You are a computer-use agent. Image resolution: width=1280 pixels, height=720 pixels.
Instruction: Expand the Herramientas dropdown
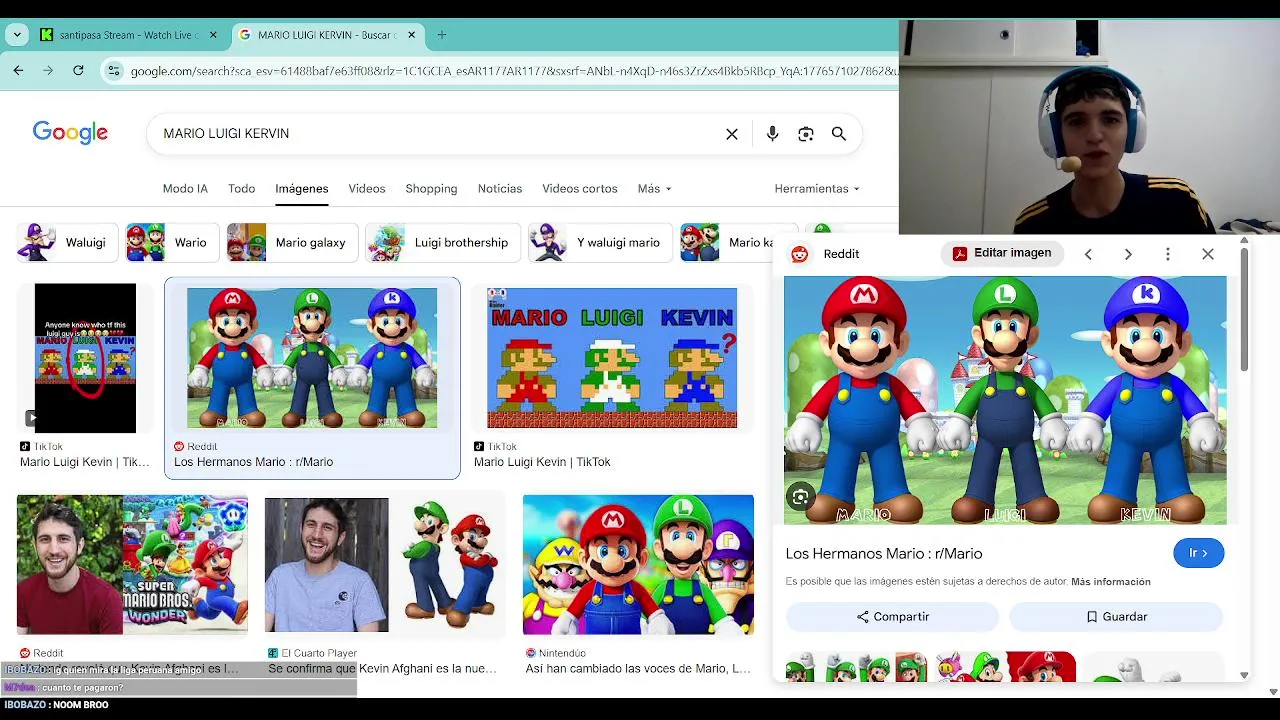817,188
